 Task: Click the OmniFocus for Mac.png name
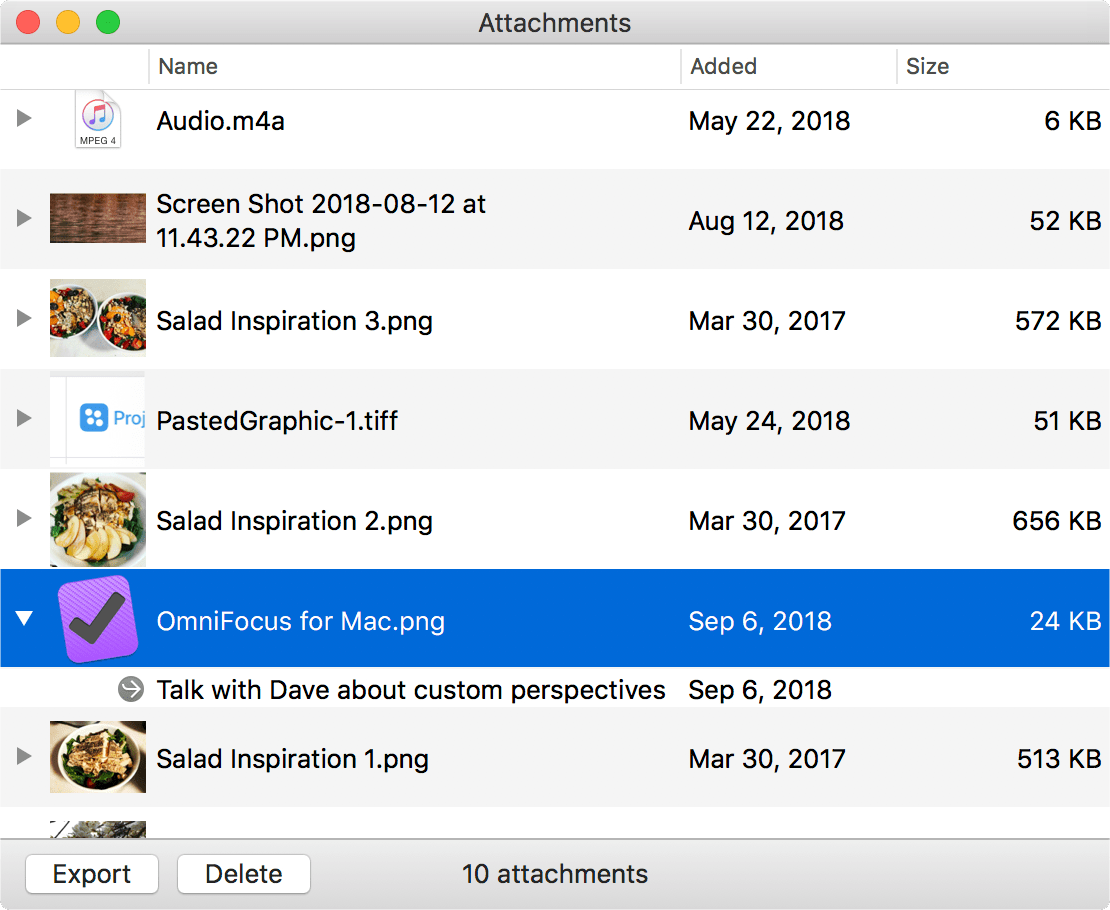301,621
